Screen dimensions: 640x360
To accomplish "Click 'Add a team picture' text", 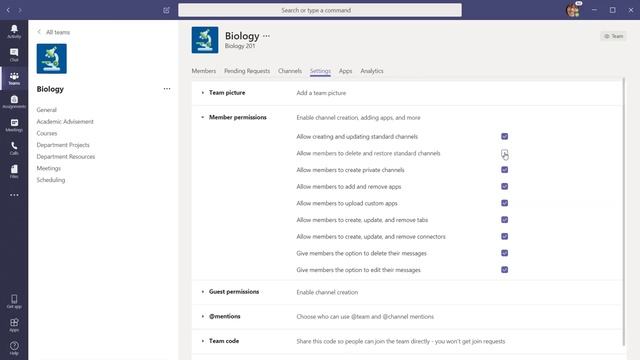I will pyautogui.click(x=321, y=93).
